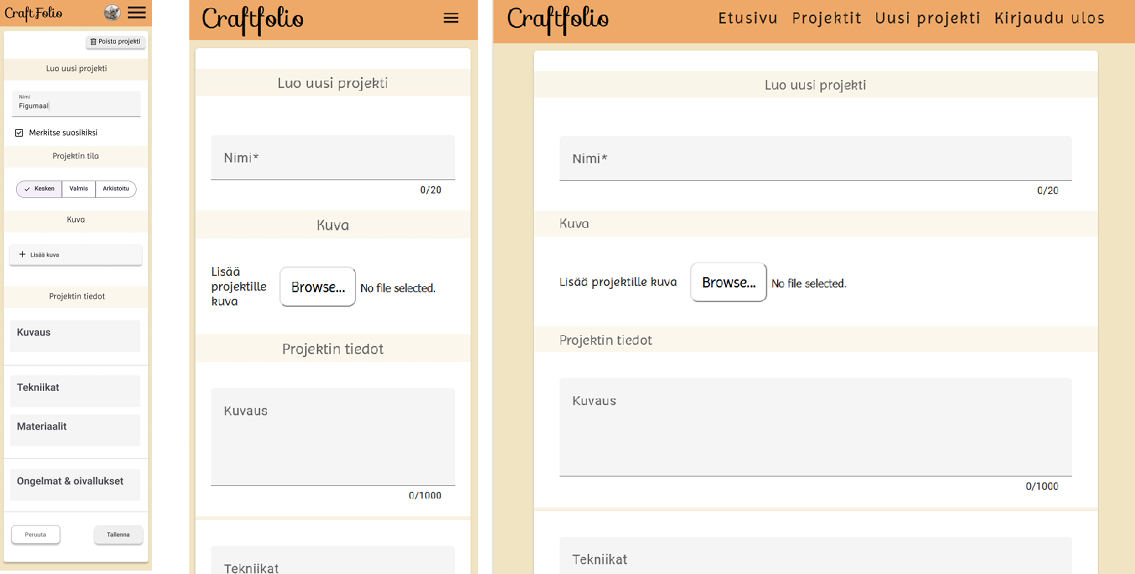Viewport: 1135px width, 574px height.
Task: Toggle the Merkitse suosikiksi checkbox
Action: 19,132
